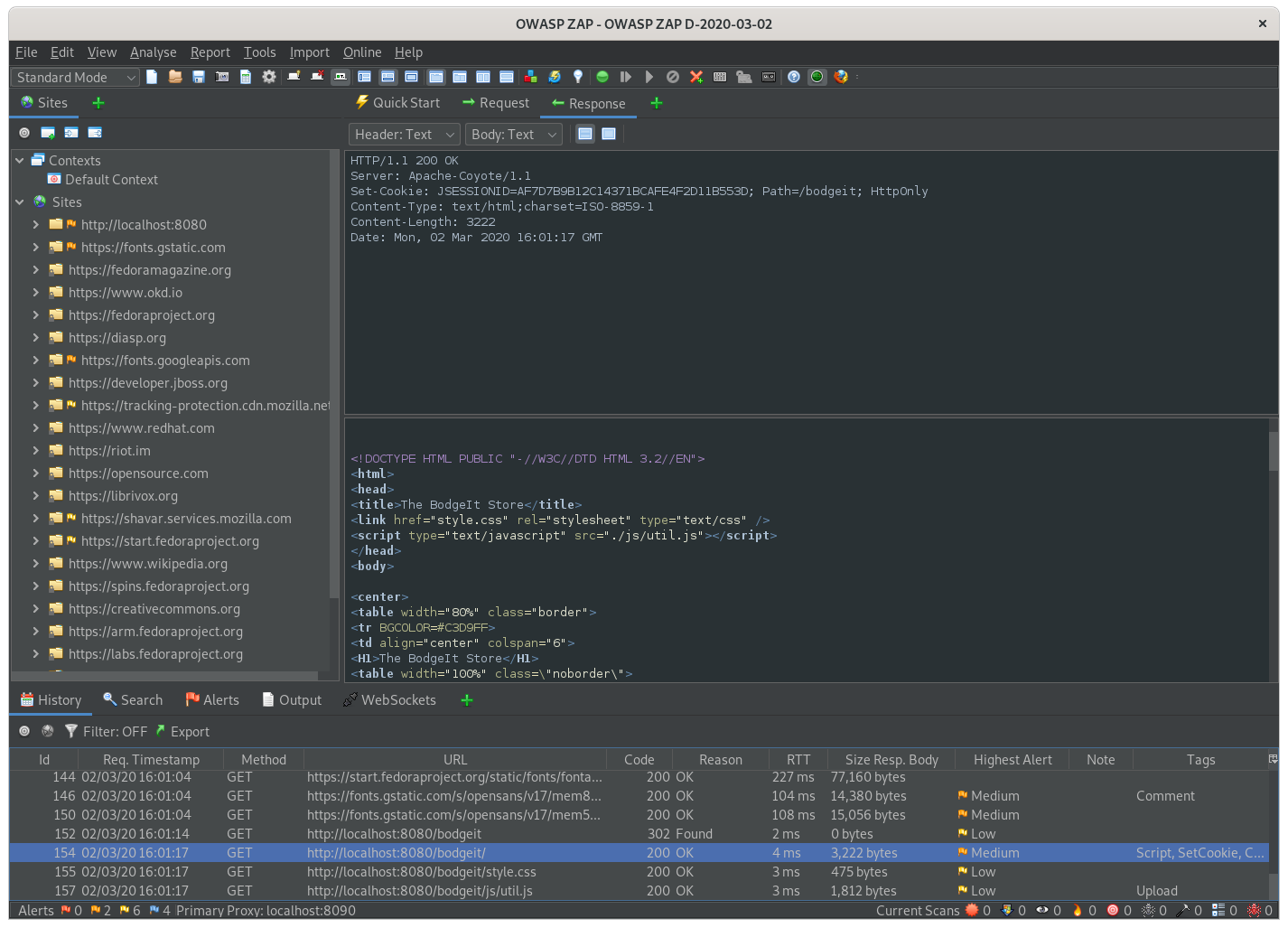Viewport: 1288px width, 928px height.
Task: Open the Options gear icon
Action: [269, 77]
